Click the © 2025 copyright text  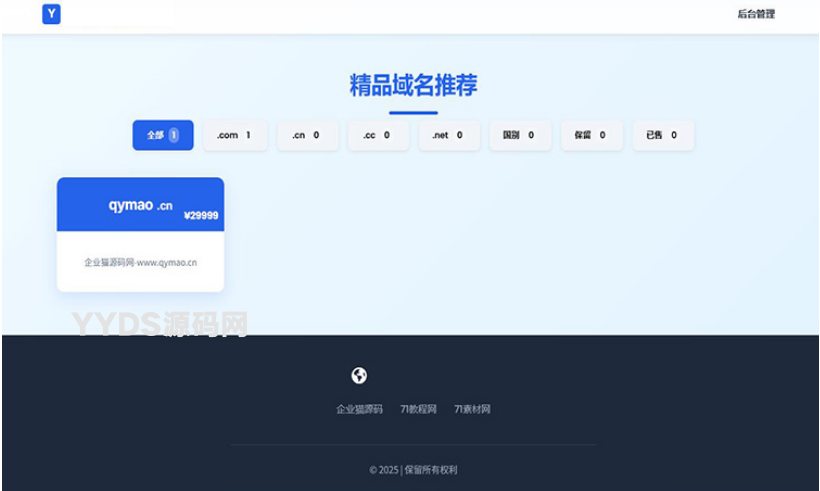[x=413, y=470]
